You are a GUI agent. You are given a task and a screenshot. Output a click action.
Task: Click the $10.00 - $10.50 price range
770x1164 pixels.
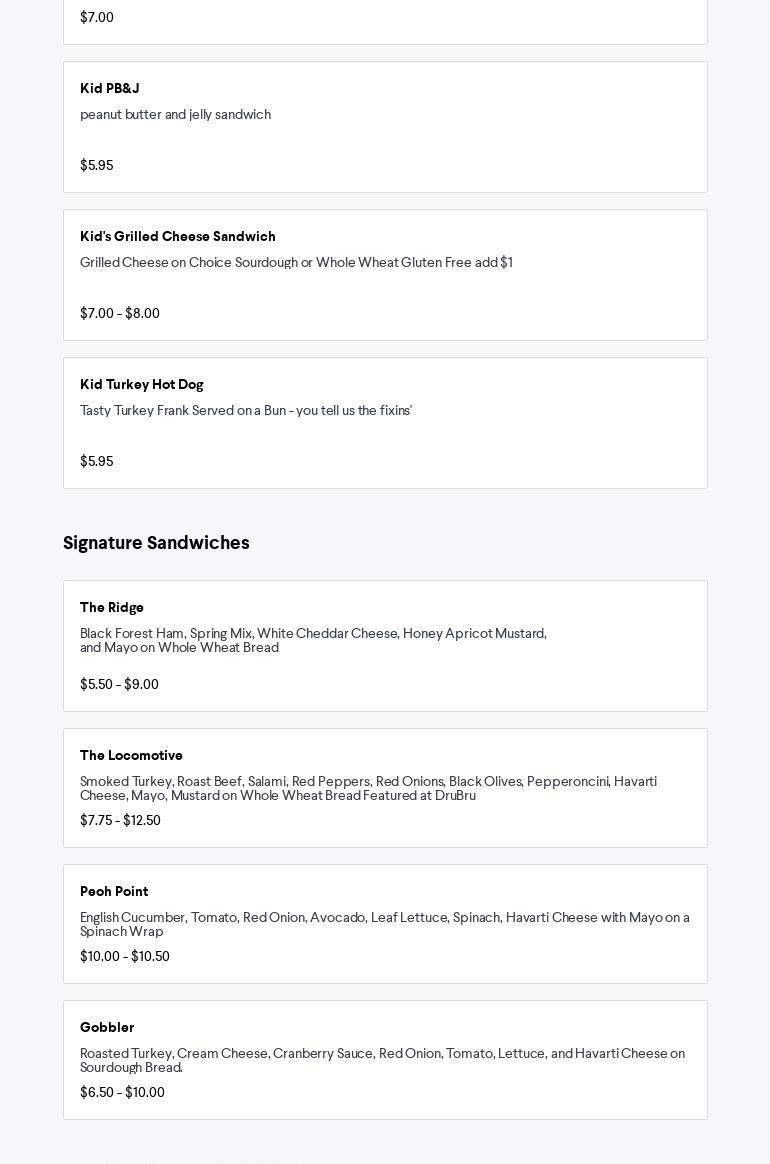(125, 957)
